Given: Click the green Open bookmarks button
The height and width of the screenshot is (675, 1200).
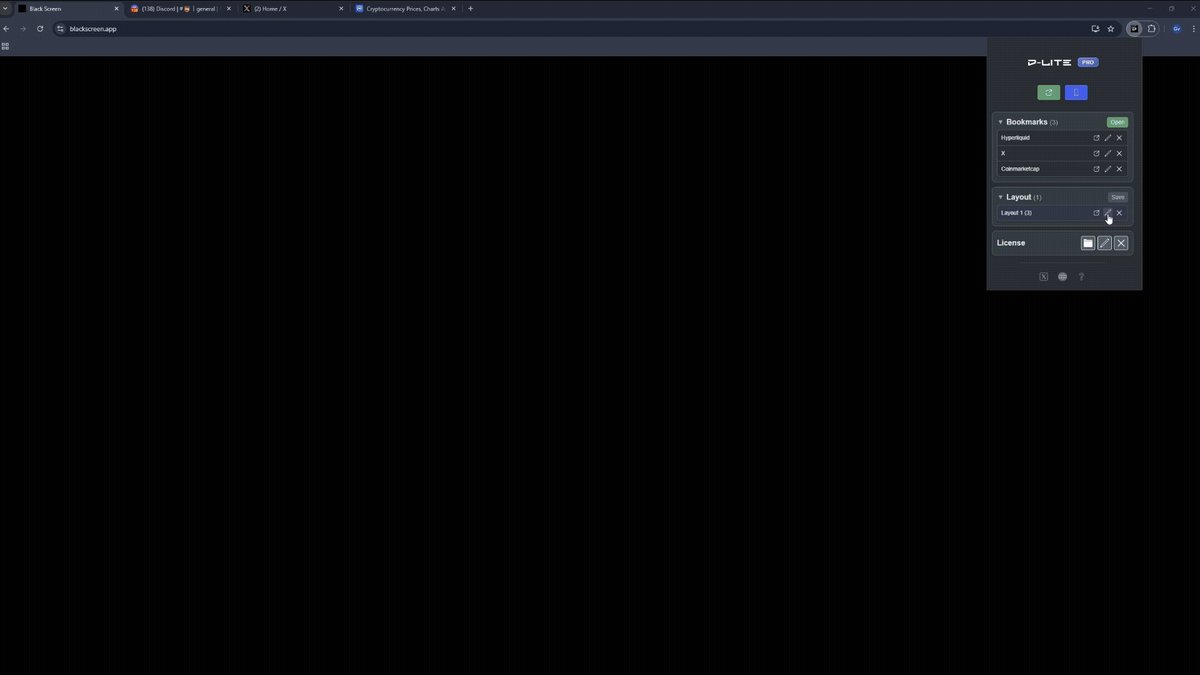Looking at the screenshot, I should click(x=1117, y=122).
